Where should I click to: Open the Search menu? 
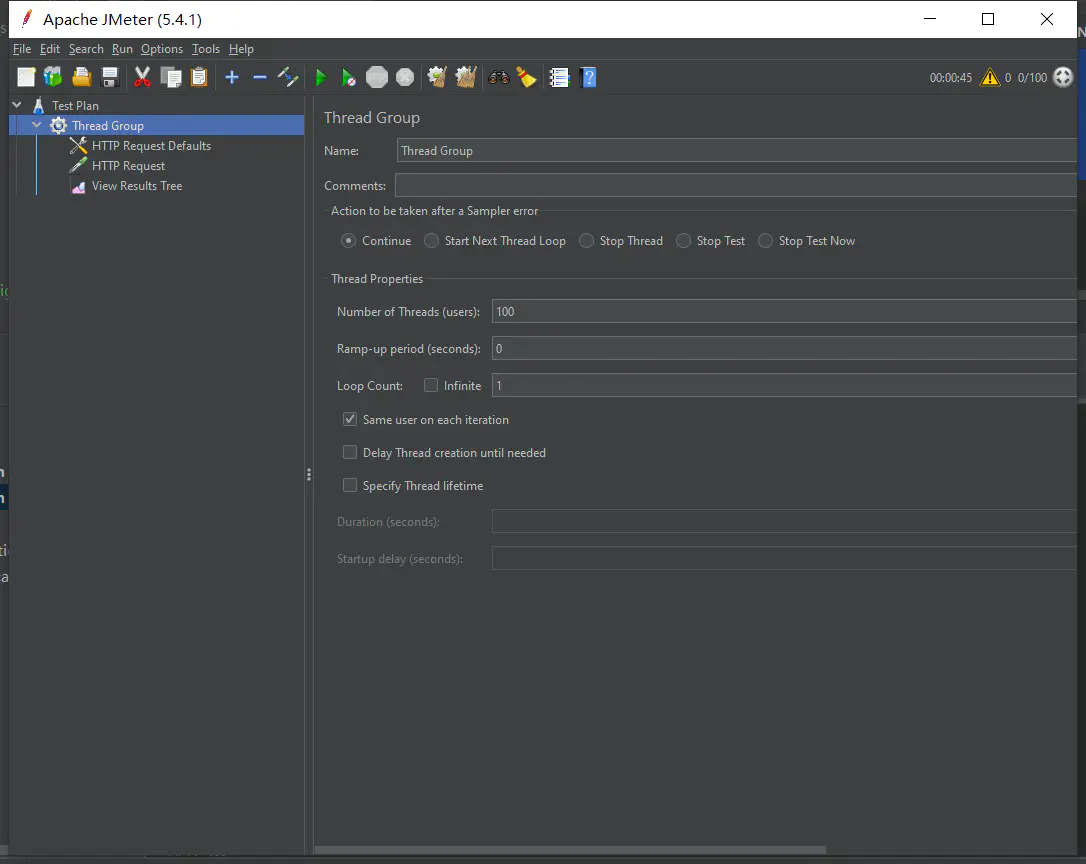(86, 49)
